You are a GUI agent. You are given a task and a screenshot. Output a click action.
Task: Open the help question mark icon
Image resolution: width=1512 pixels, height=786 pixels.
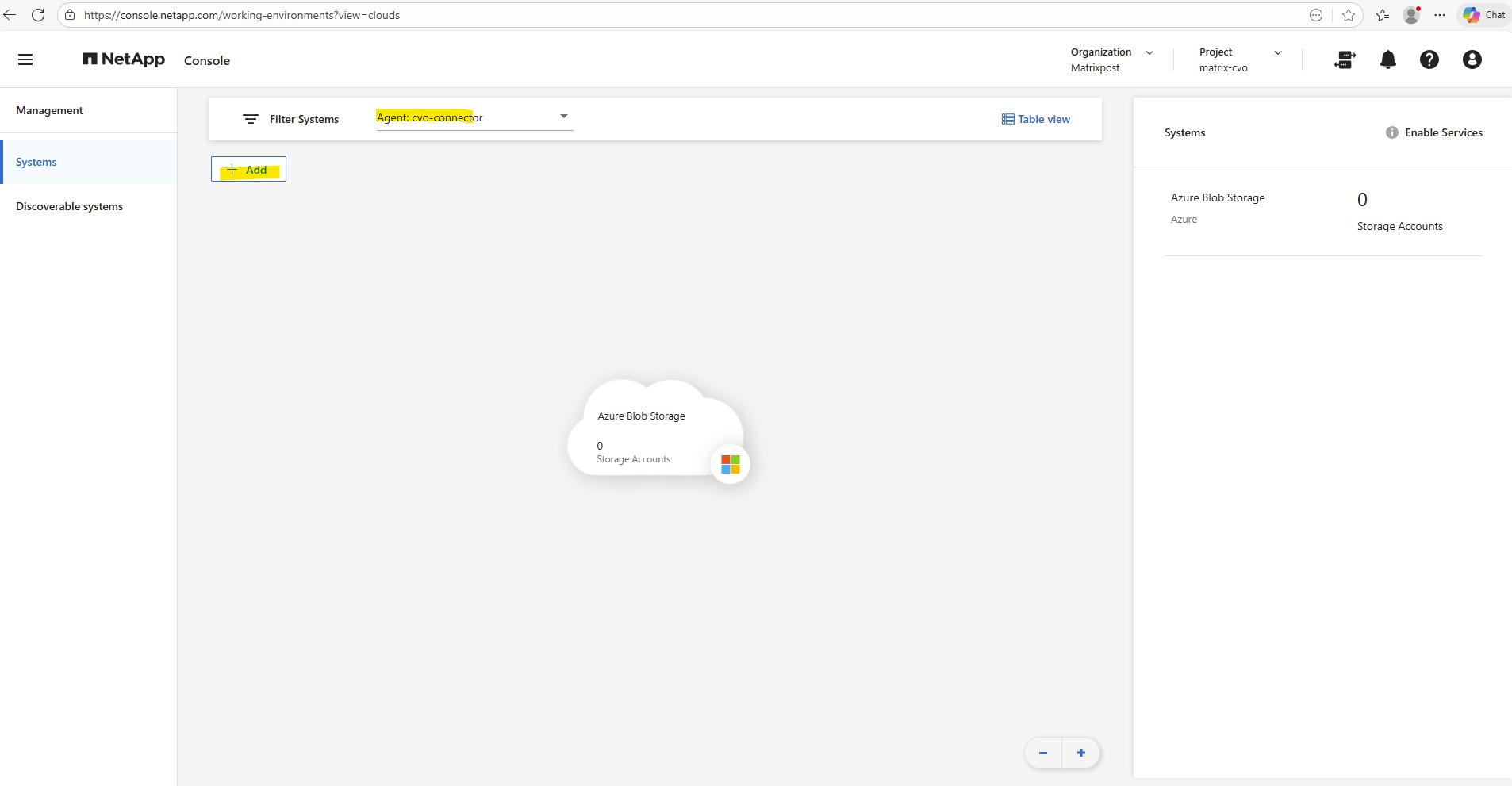(x=1429, y=59)
